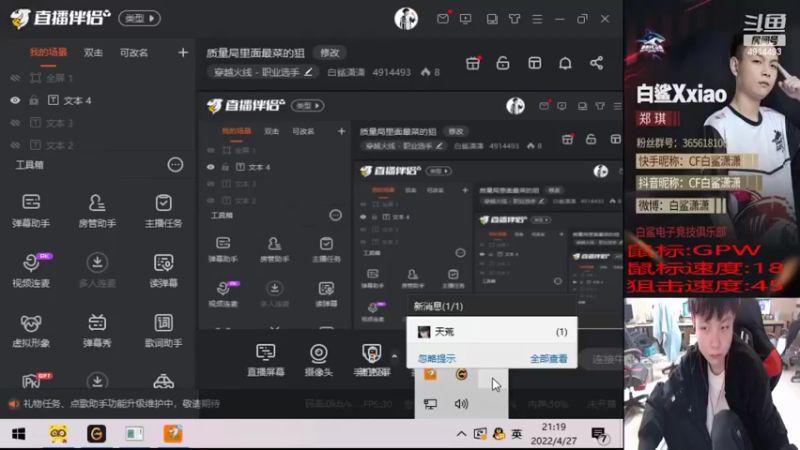The width and height of the screenshot is (800, 450).
Task: Show the hidden 全屏 1 source
Action: click(x=15, y=78)
